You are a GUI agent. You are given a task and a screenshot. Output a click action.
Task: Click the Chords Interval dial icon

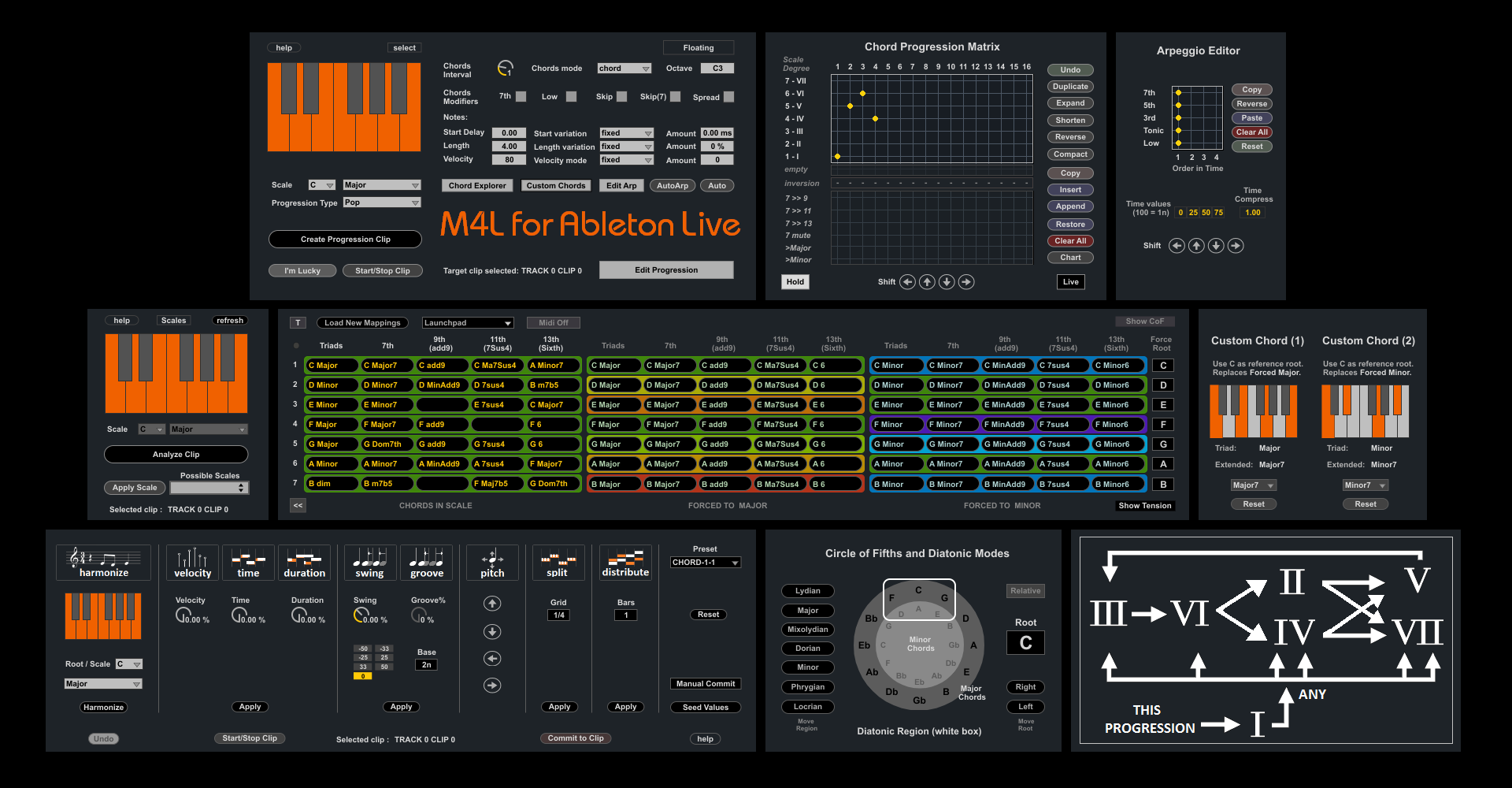(506, 69)
